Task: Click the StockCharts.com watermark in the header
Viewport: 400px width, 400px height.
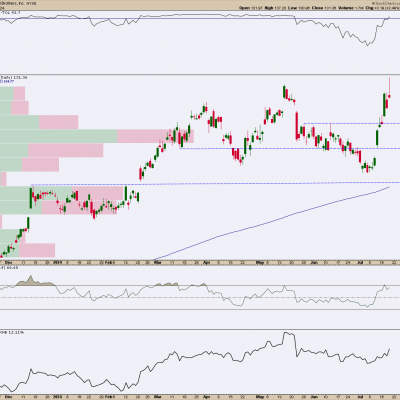Action: coord(387,2)
